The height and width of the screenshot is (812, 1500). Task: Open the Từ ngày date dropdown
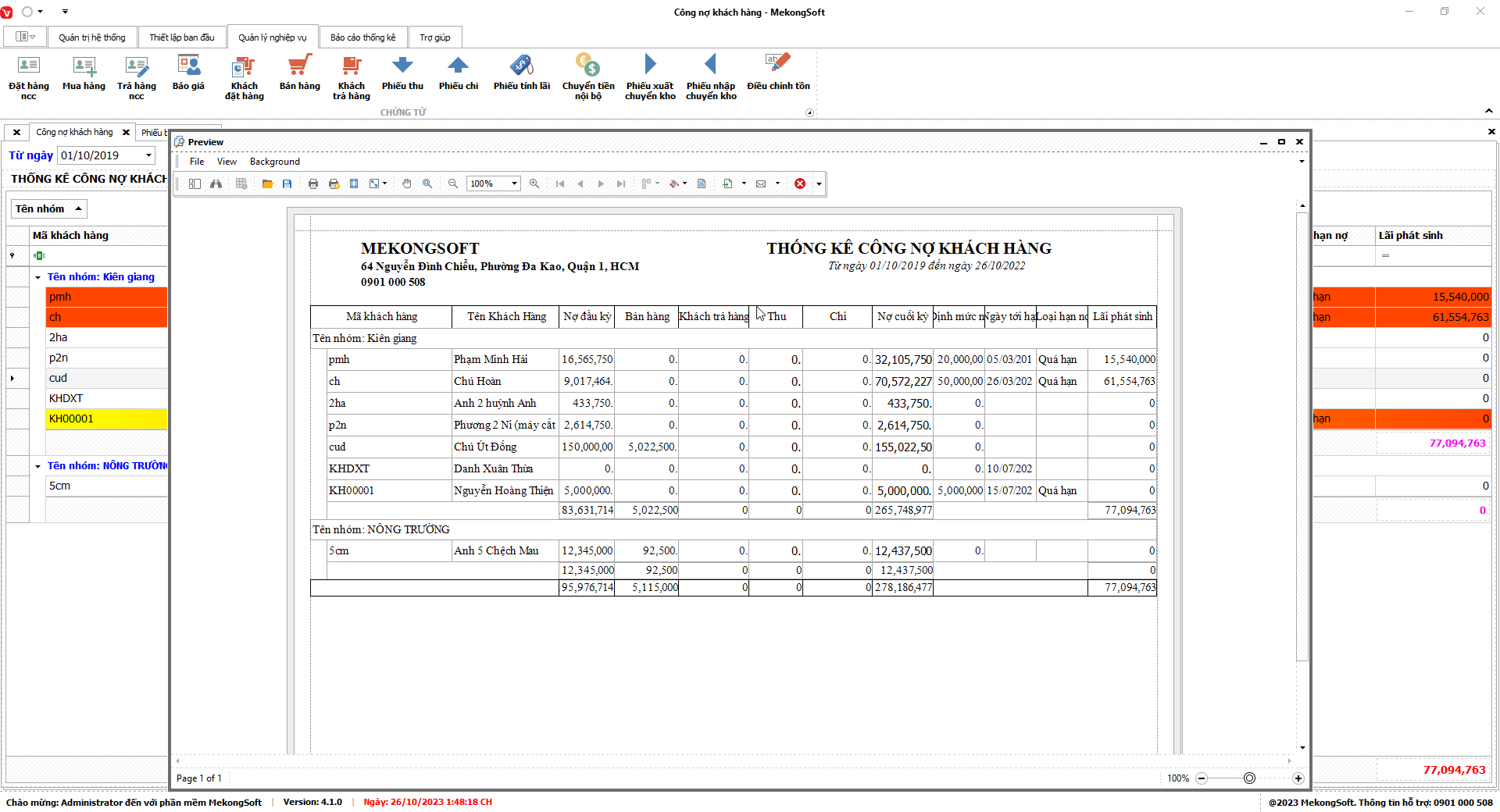[x=148, y=155]
